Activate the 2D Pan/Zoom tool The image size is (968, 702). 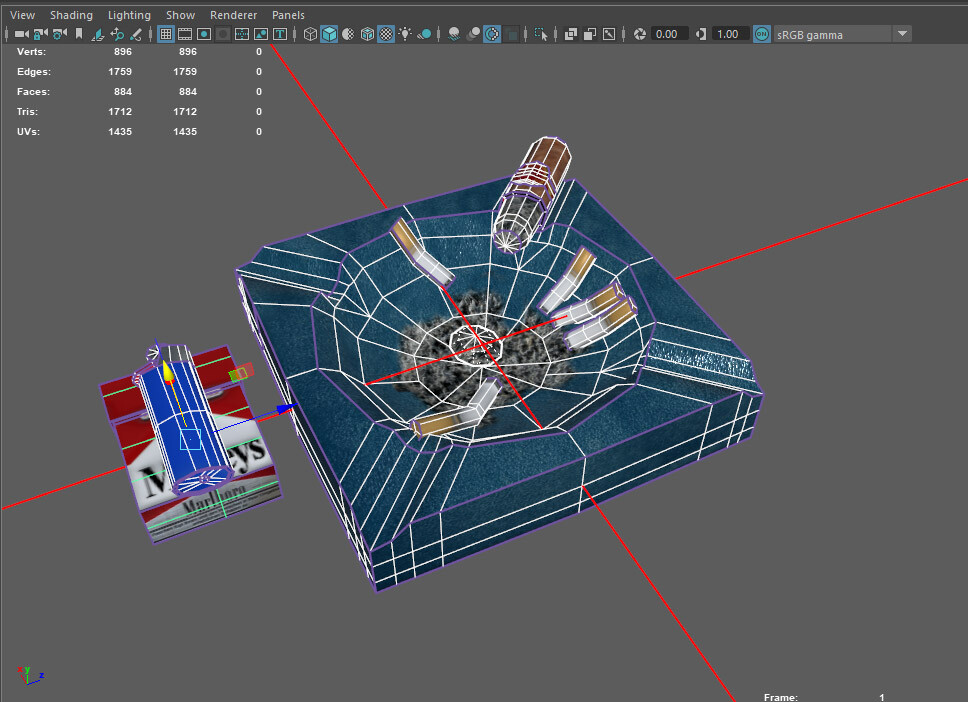[x=117, y=34]
